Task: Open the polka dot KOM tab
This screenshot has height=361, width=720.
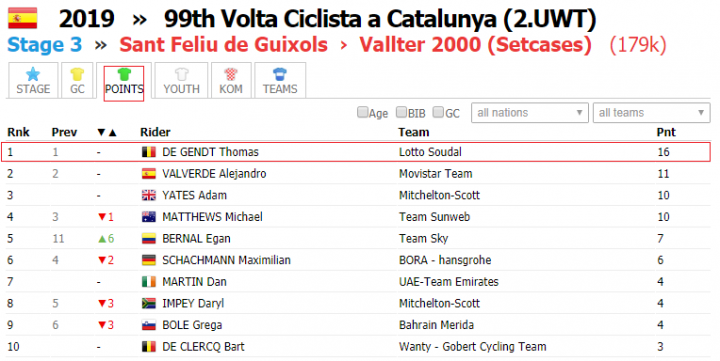Action: [231, 81]
